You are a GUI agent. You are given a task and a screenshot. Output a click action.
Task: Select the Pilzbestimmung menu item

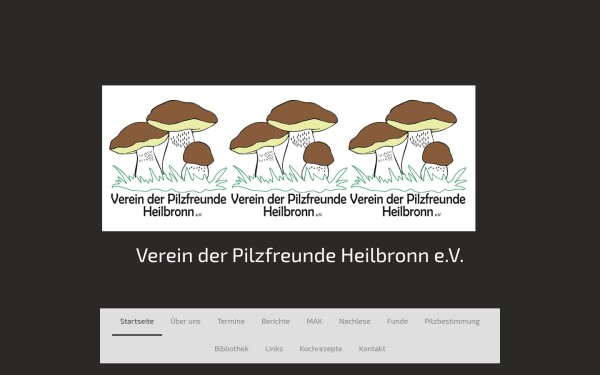coord(452,321)
